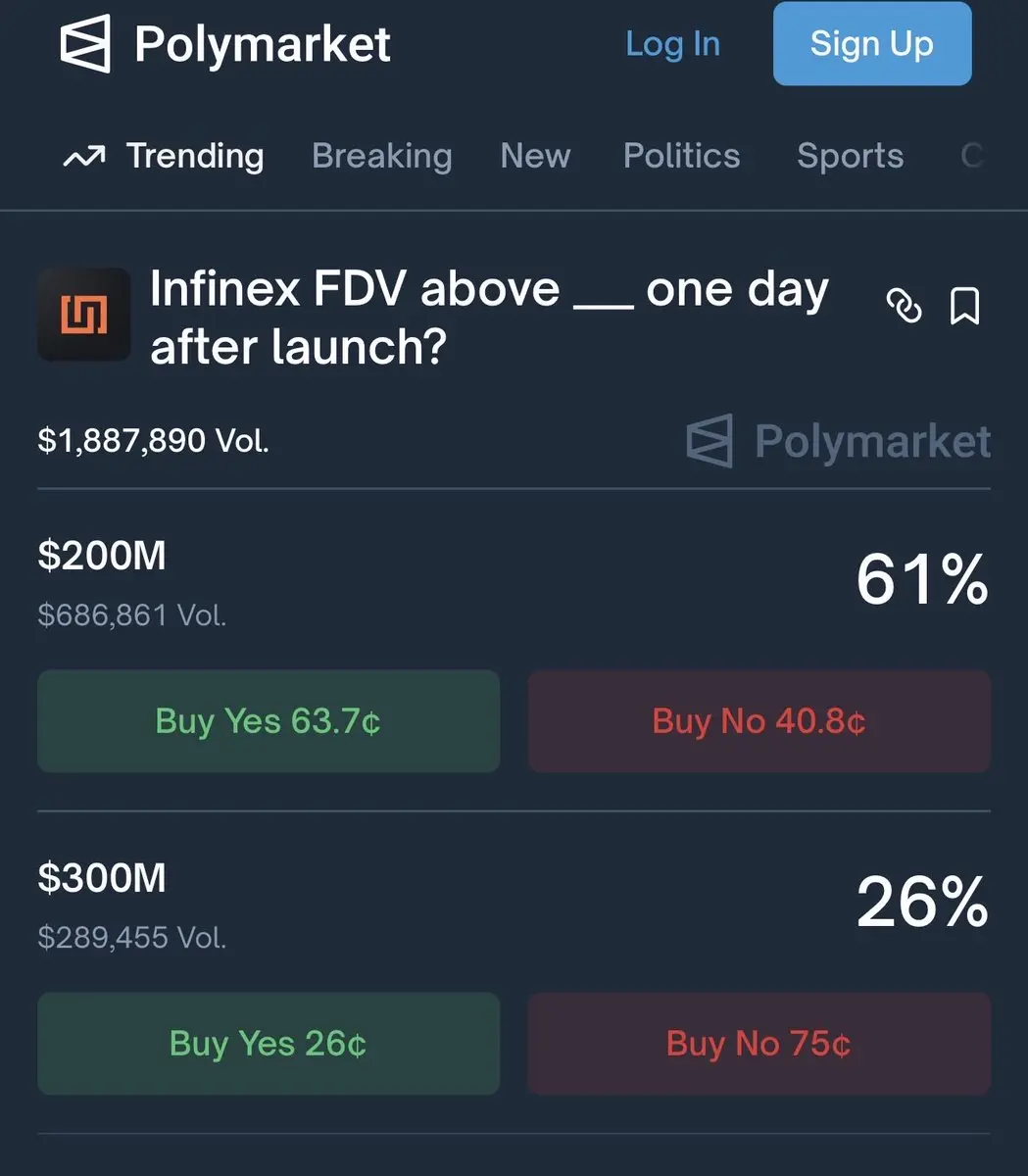Buy Yes at 63.7¢ for $200M
This screenshot has width=1028, height=1176.
[269, 721]
